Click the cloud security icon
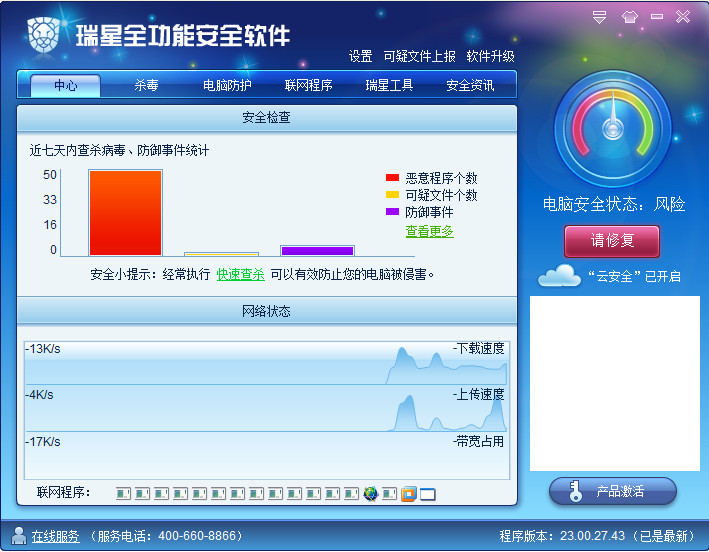 click(x=559, y=275)
